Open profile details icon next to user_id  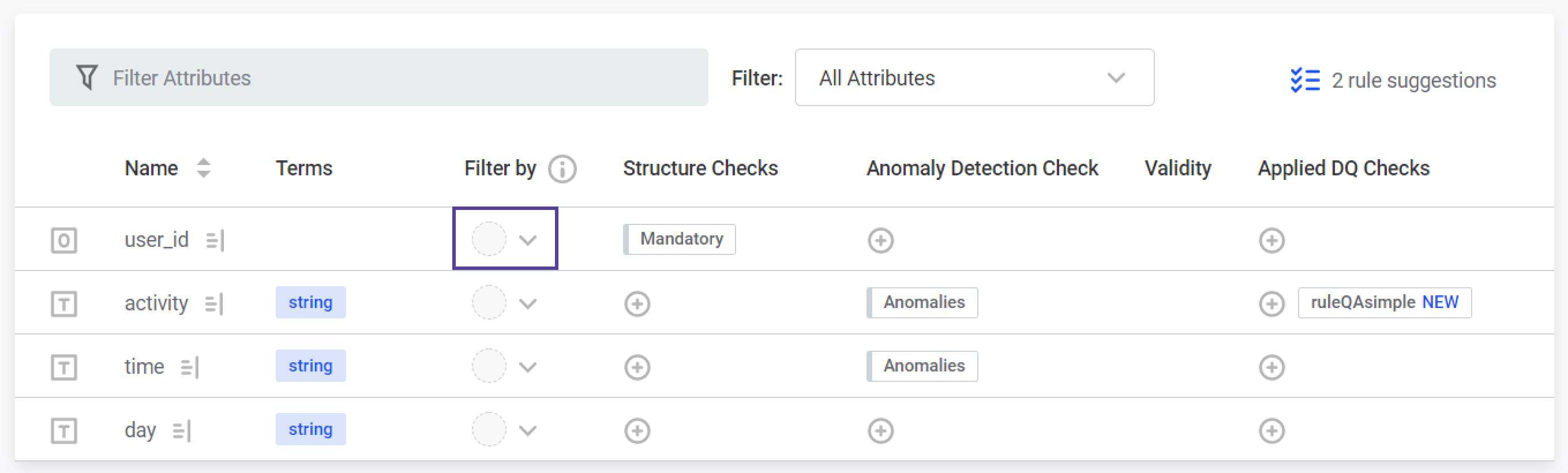tap(215, 240)
